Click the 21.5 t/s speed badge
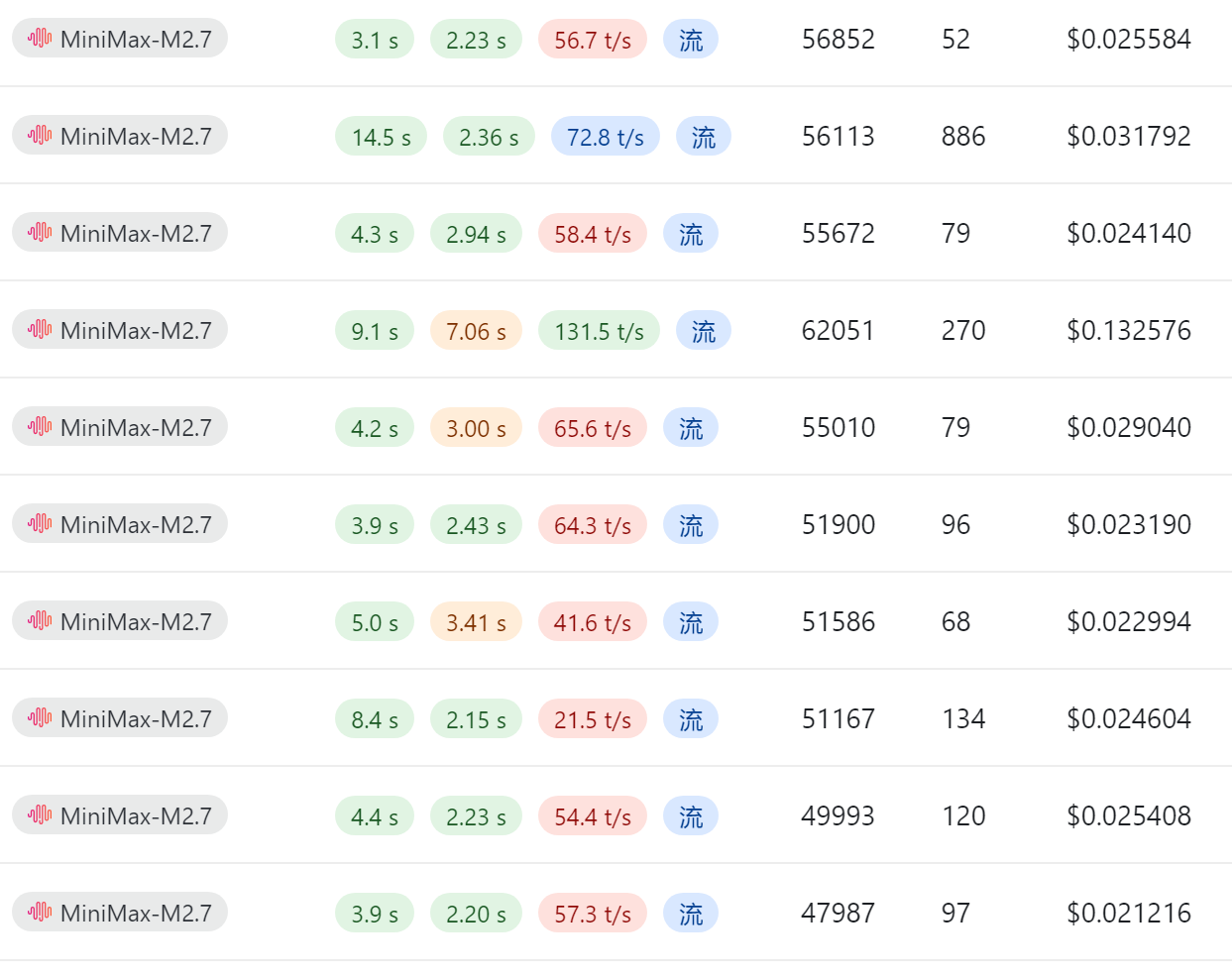 [x=593, y=719]
